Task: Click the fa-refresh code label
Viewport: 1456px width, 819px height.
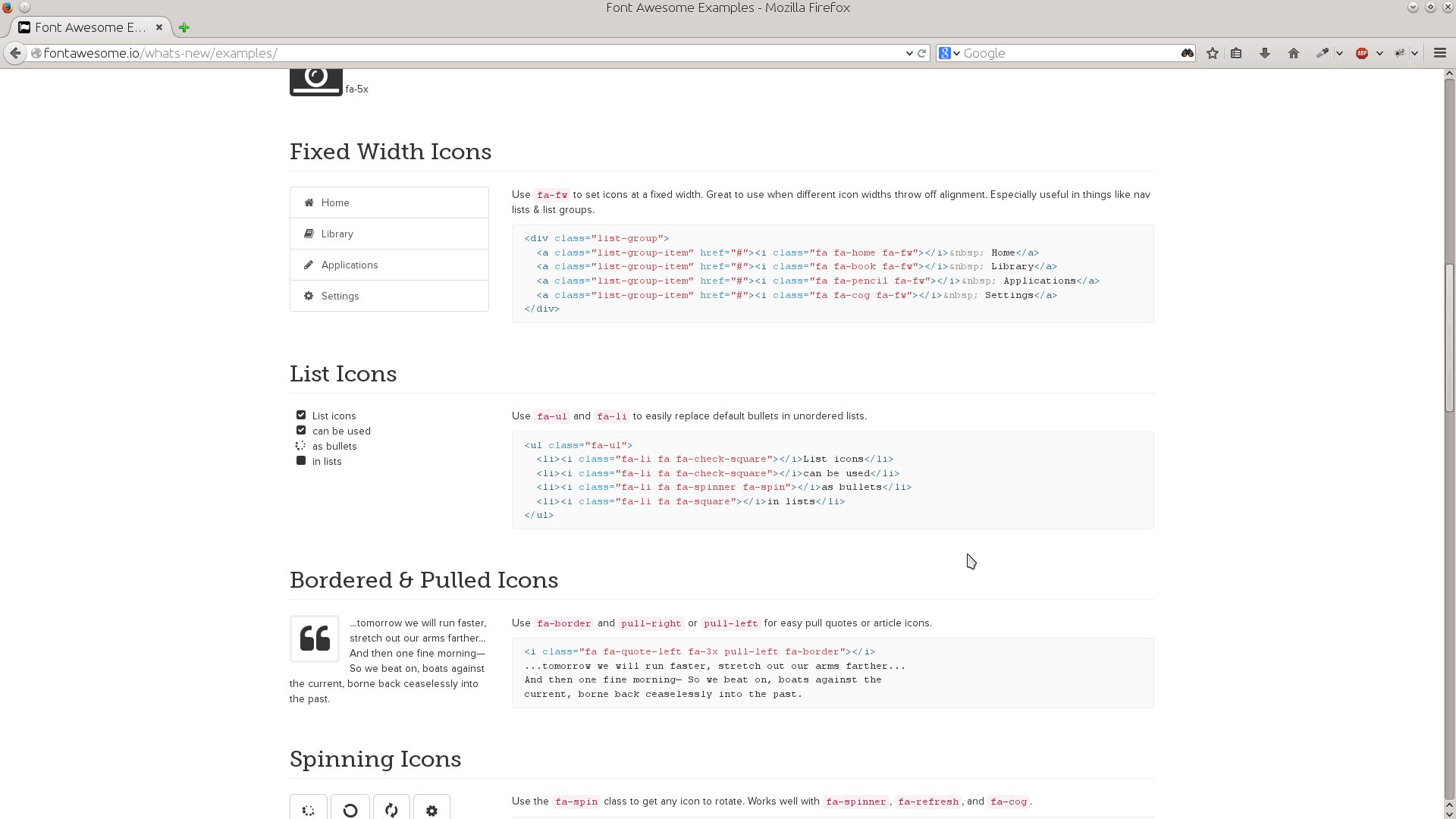Action: (x=928, y=802)
